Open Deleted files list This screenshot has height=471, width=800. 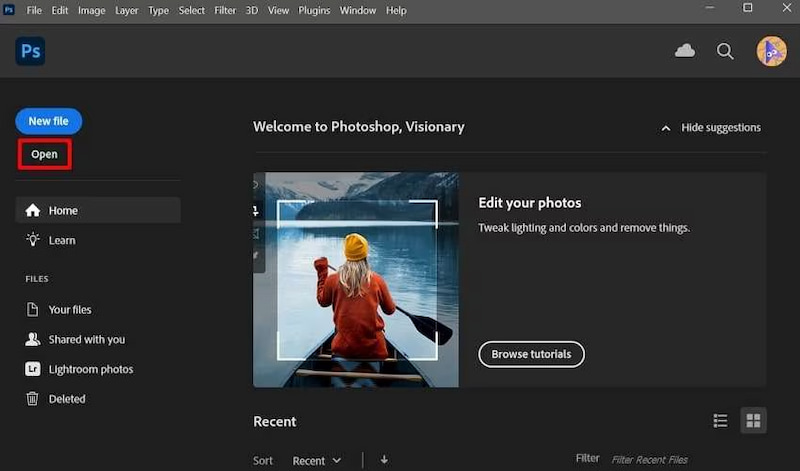pos(67,399)
